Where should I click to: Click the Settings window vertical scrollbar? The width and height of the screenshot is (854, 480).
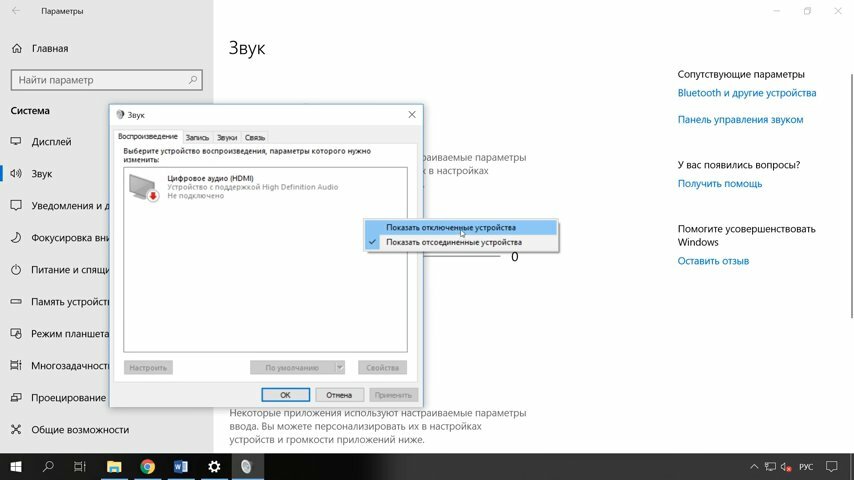point(851,196)
